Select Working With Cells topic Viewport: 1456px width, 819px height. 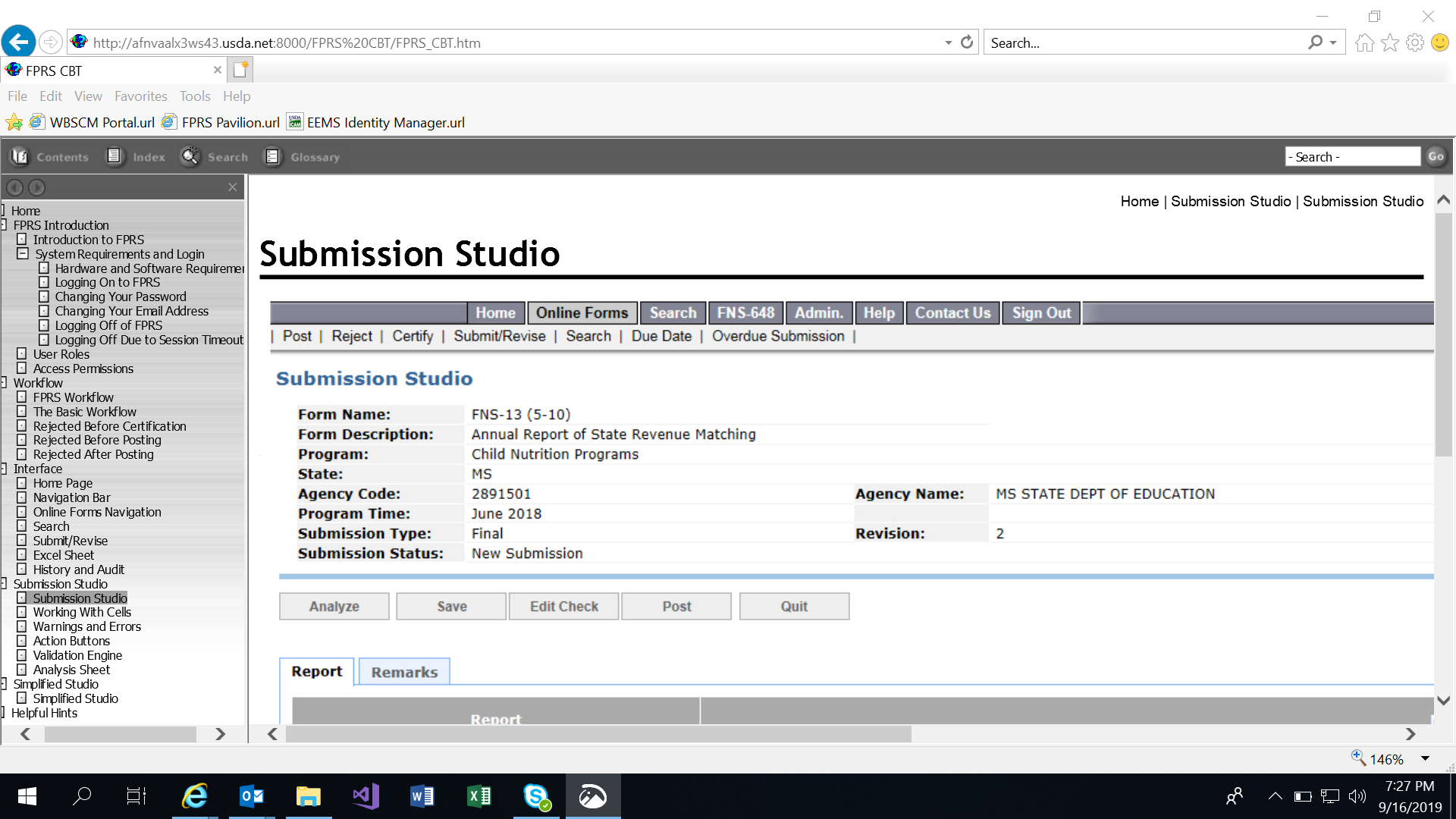tap(82, 612)
